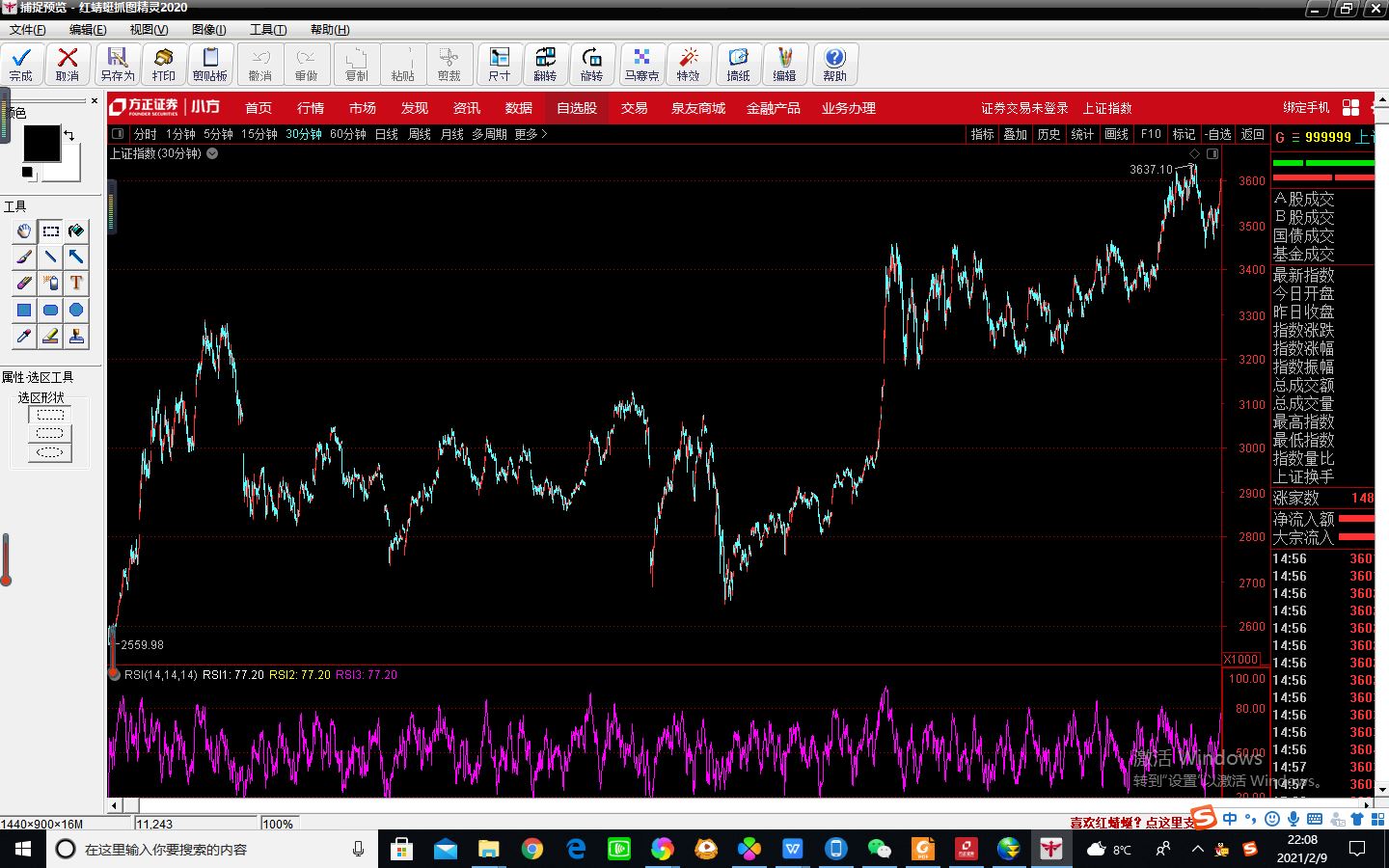The width and height of the screenshot is (1389, 868).
Task: Open the 文件(F) menu
Action: (x=27, y=30)
